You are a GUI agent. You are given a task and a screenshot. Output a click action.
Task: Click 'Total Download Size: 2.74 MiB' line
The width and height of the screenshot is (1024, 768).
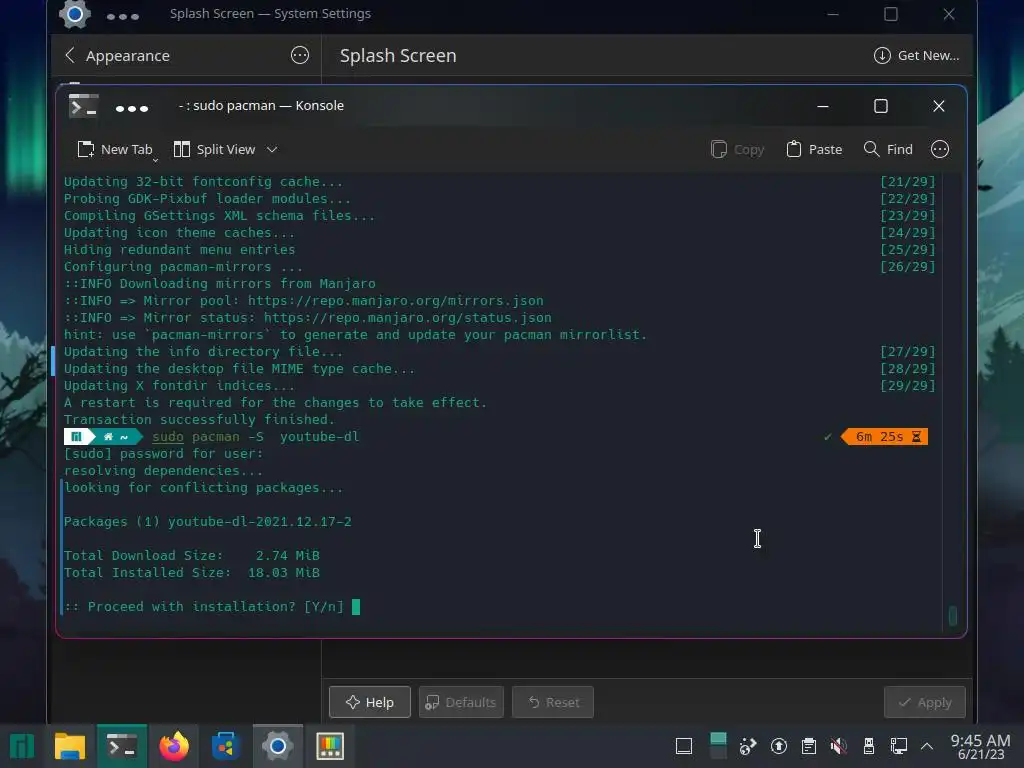point(192,555)
